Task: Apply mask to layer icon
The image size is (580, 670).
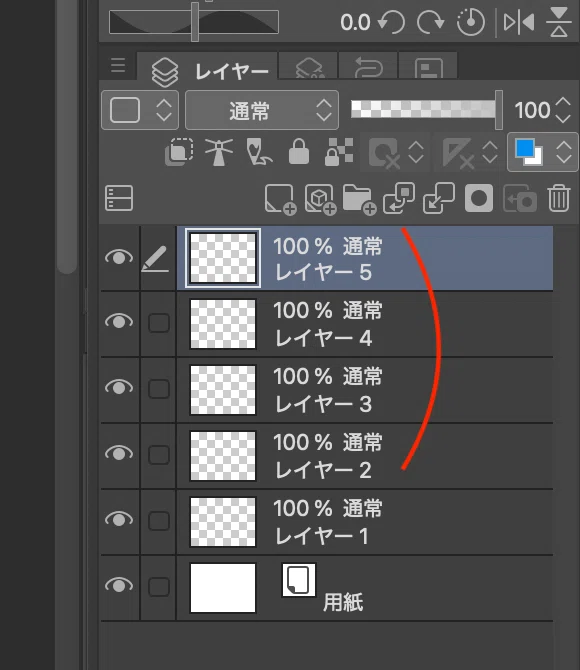Action: (x=520, y=198)
